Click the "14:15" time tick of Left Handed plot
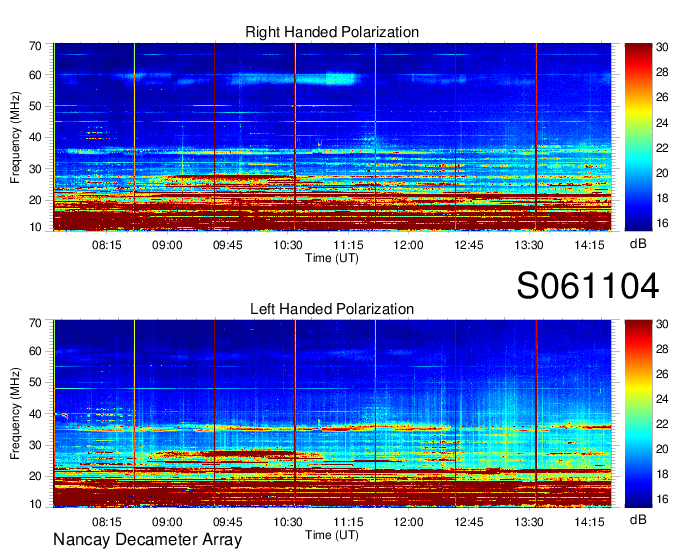 point(589,522)
